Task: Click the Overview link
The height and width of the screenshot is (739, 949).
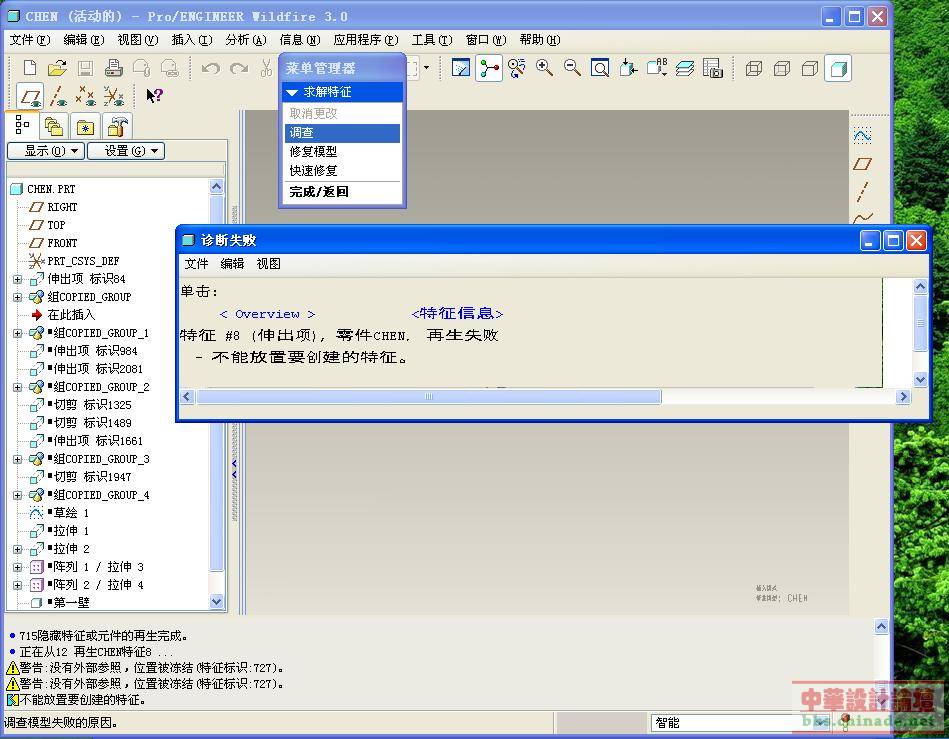Action: click(x=268, y=314)
